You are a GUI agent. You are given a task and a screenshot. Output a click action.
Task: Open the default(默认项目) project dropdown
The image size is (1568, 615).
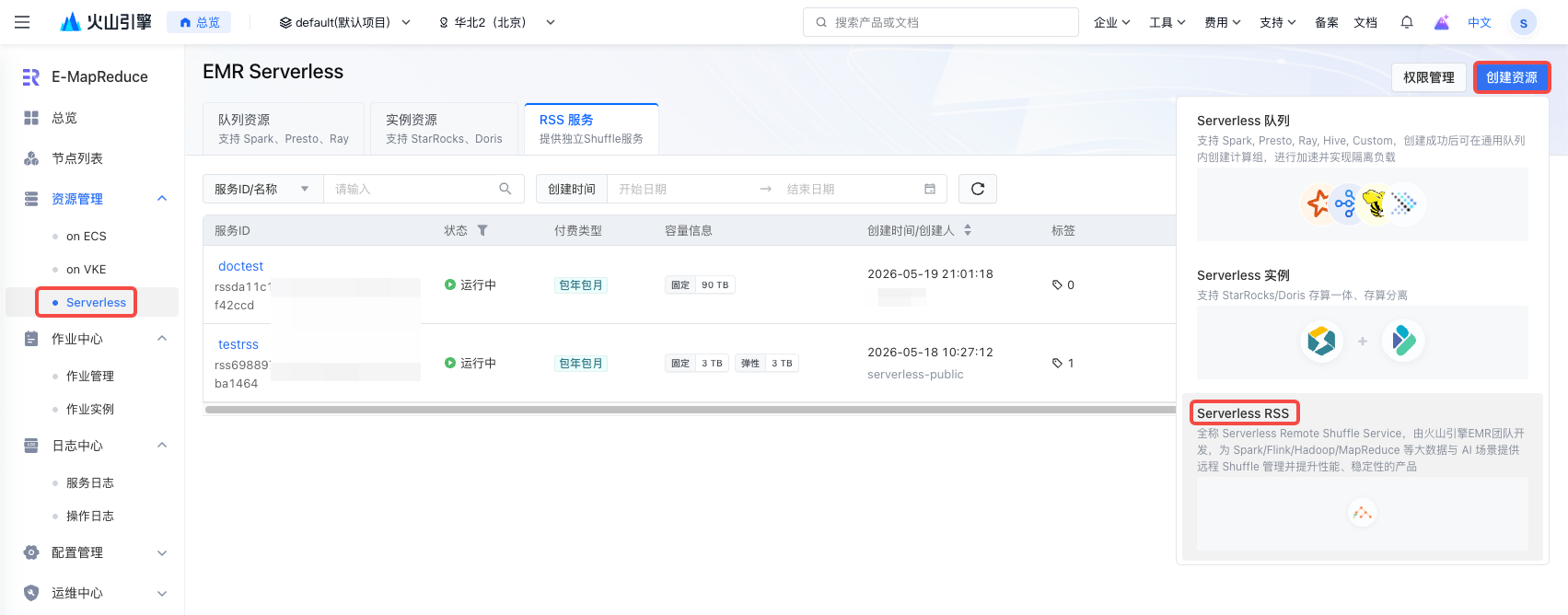point(345,22)
